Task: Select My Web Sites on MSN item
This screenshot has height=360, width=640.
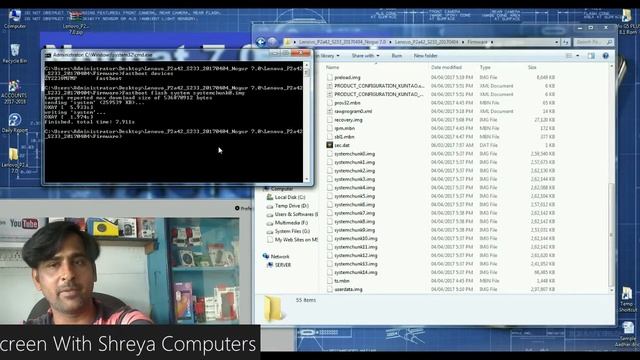Action: [292, 240]
